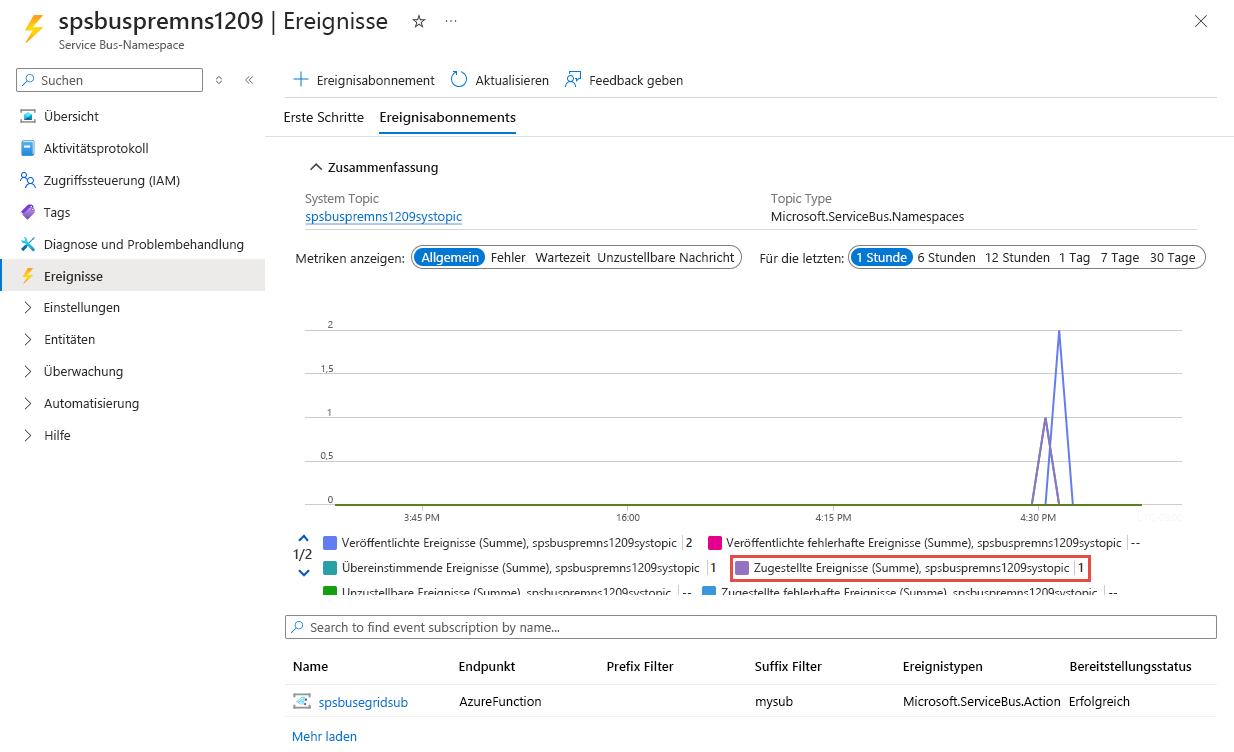The image size is (1234, 752).
Task: Click the Übersicht icon in sidebar
Action: click(x=28, y=116)
